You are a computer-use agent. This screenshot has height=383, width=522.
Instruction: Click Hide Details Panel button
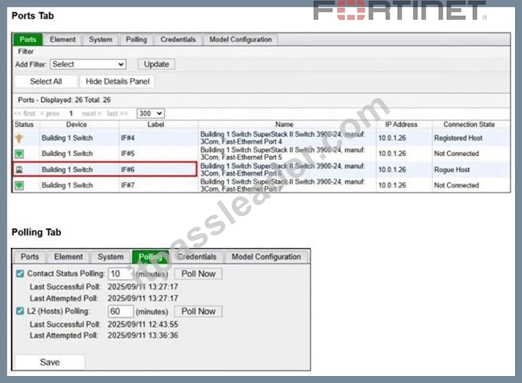[x=117, y=81]
